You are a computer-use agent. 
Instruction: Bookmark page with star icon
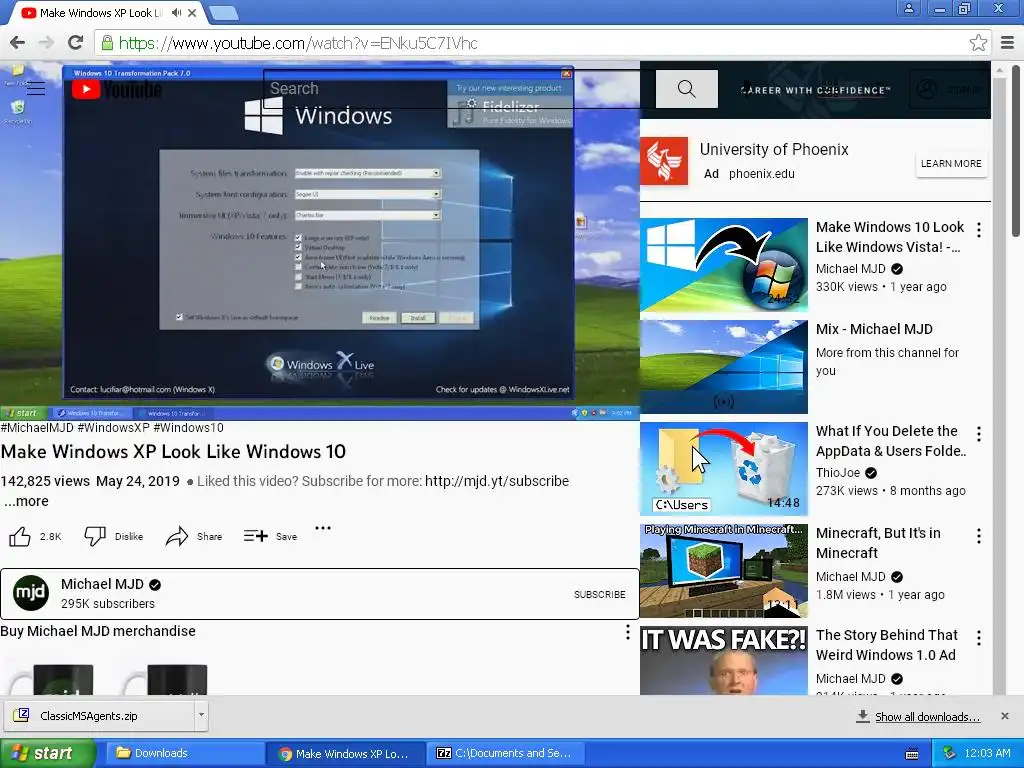click(x=978, y=43)
